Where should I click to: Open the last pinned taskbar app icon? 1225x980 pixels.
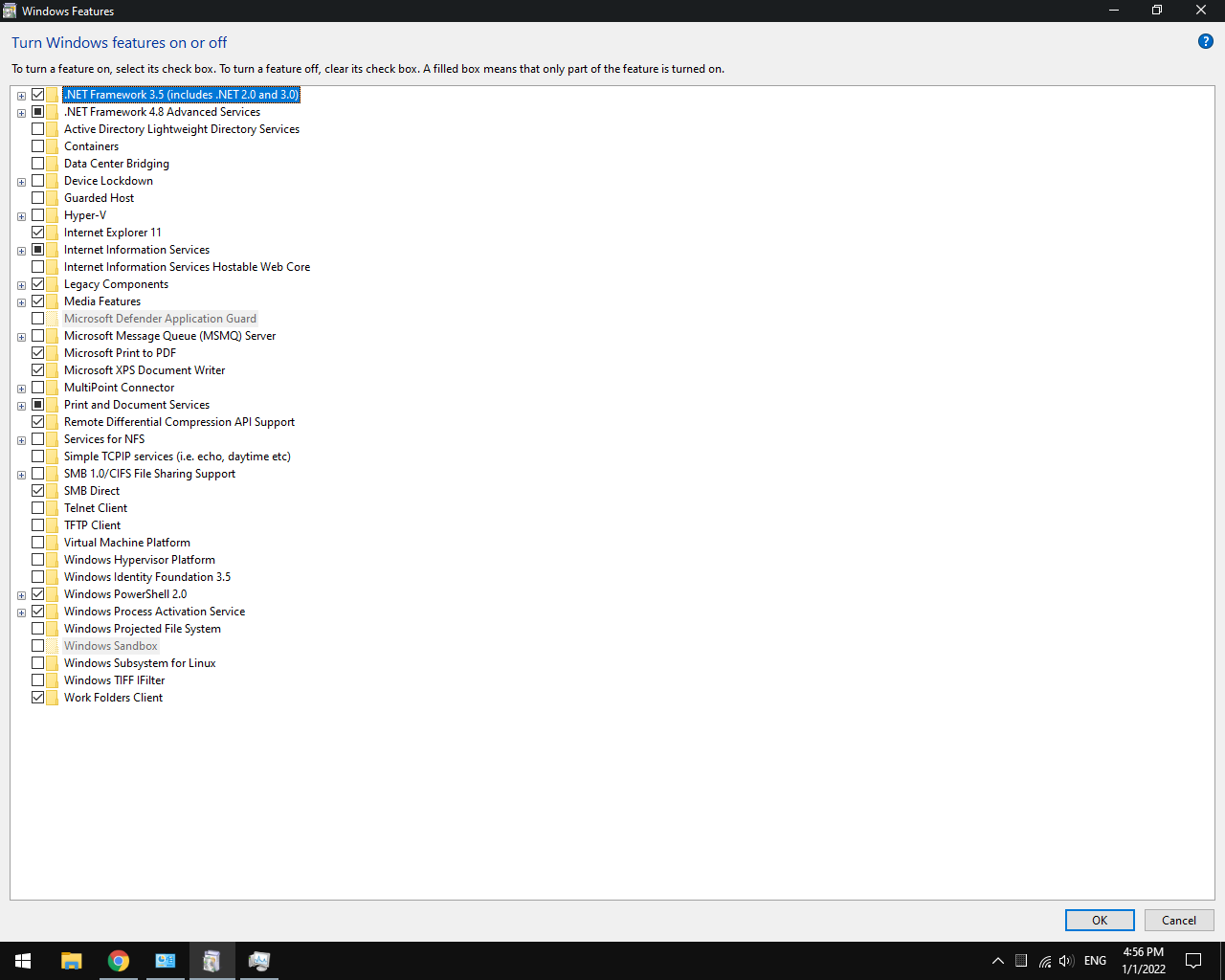pyautogui.click(x=259, y=961)
